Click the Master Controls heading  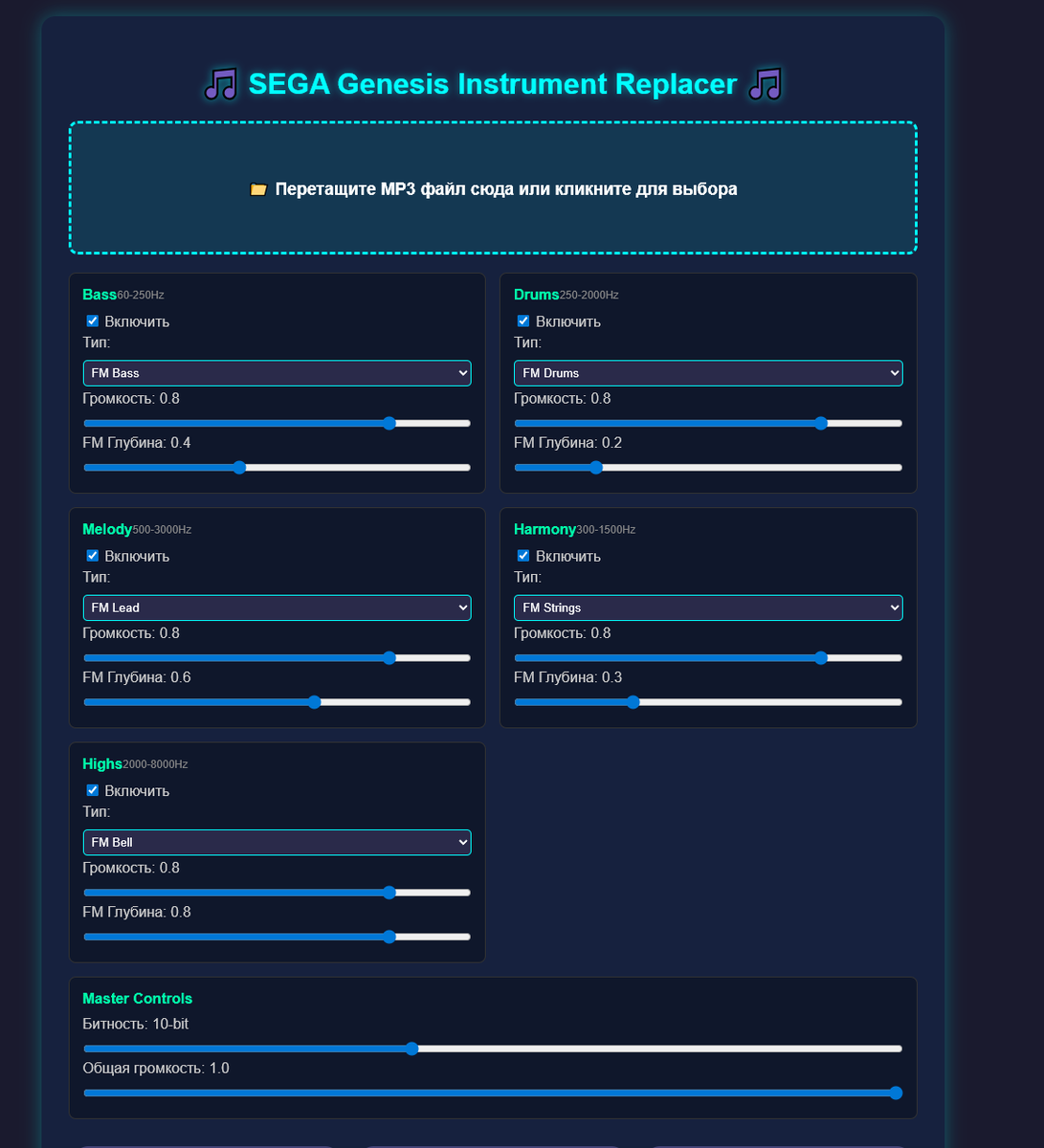point(138,998)
